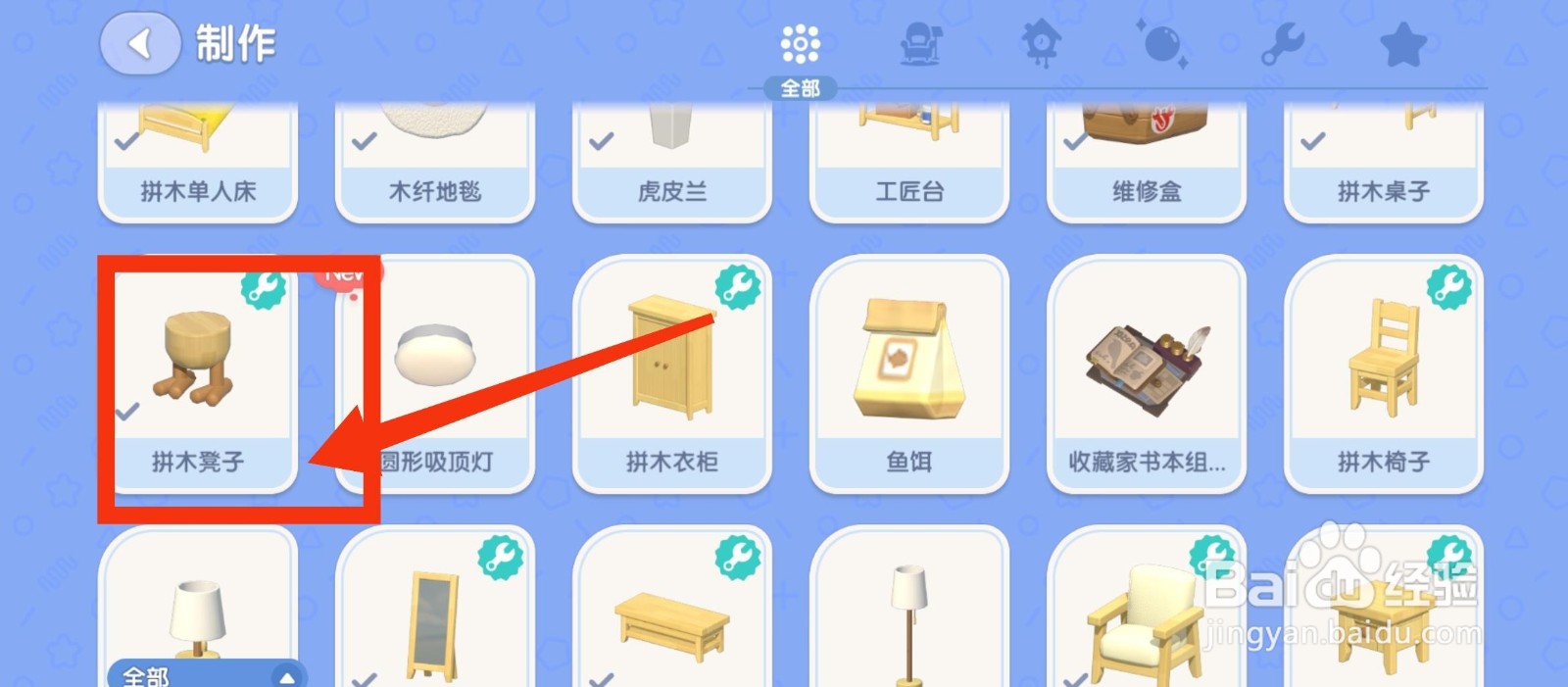The image size is (1568, 687).
Task: Select the 拼木椅子 chair item
Action: click(x=1384, y=374)
